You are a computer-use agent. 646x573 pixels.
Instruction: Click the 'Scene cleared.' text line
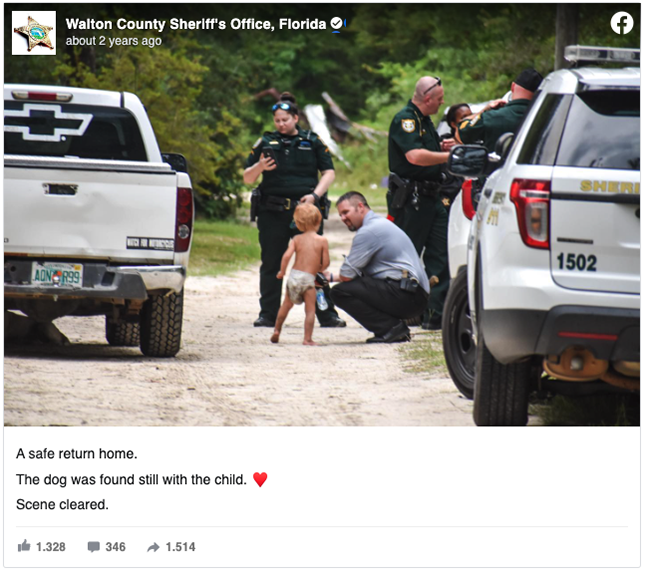coord(62,505)
